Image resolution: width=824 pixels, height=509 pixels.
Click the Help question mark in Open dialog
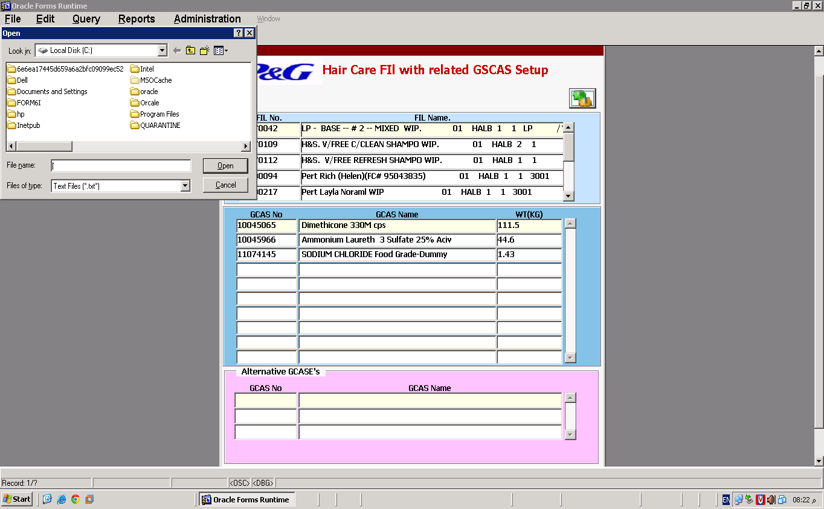click(239, 33)
